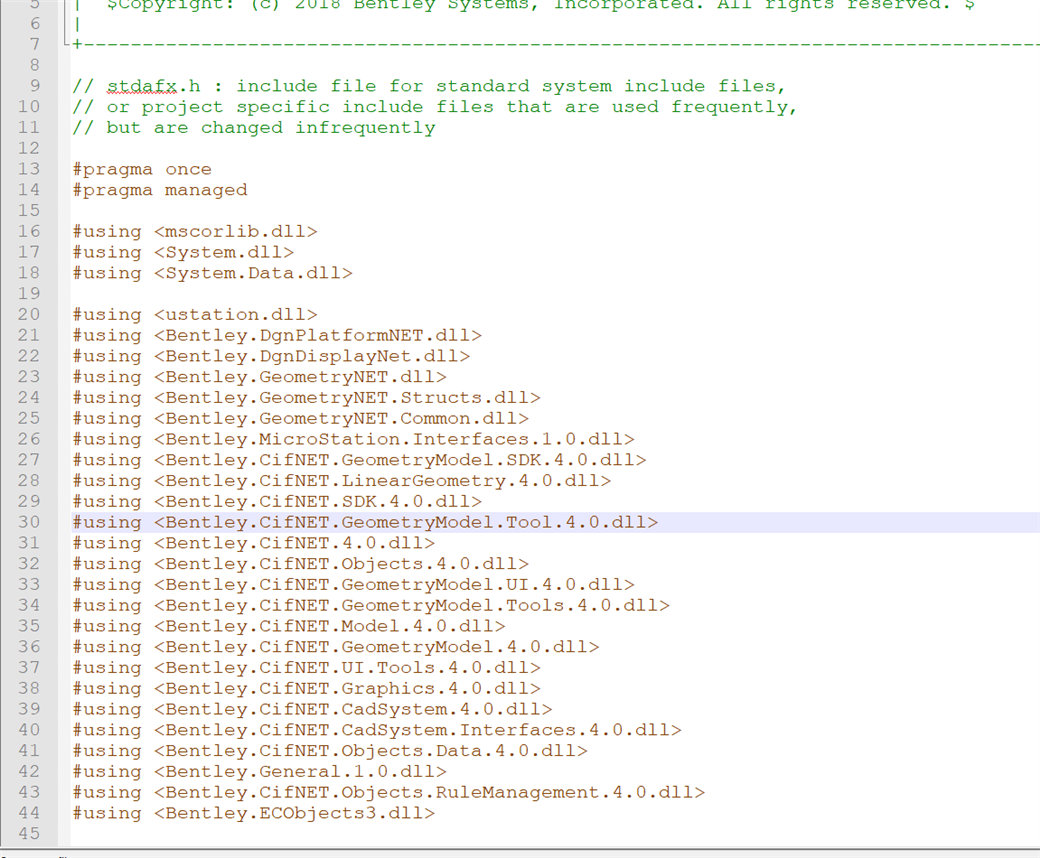Click line number 30 in the margin

29,522
